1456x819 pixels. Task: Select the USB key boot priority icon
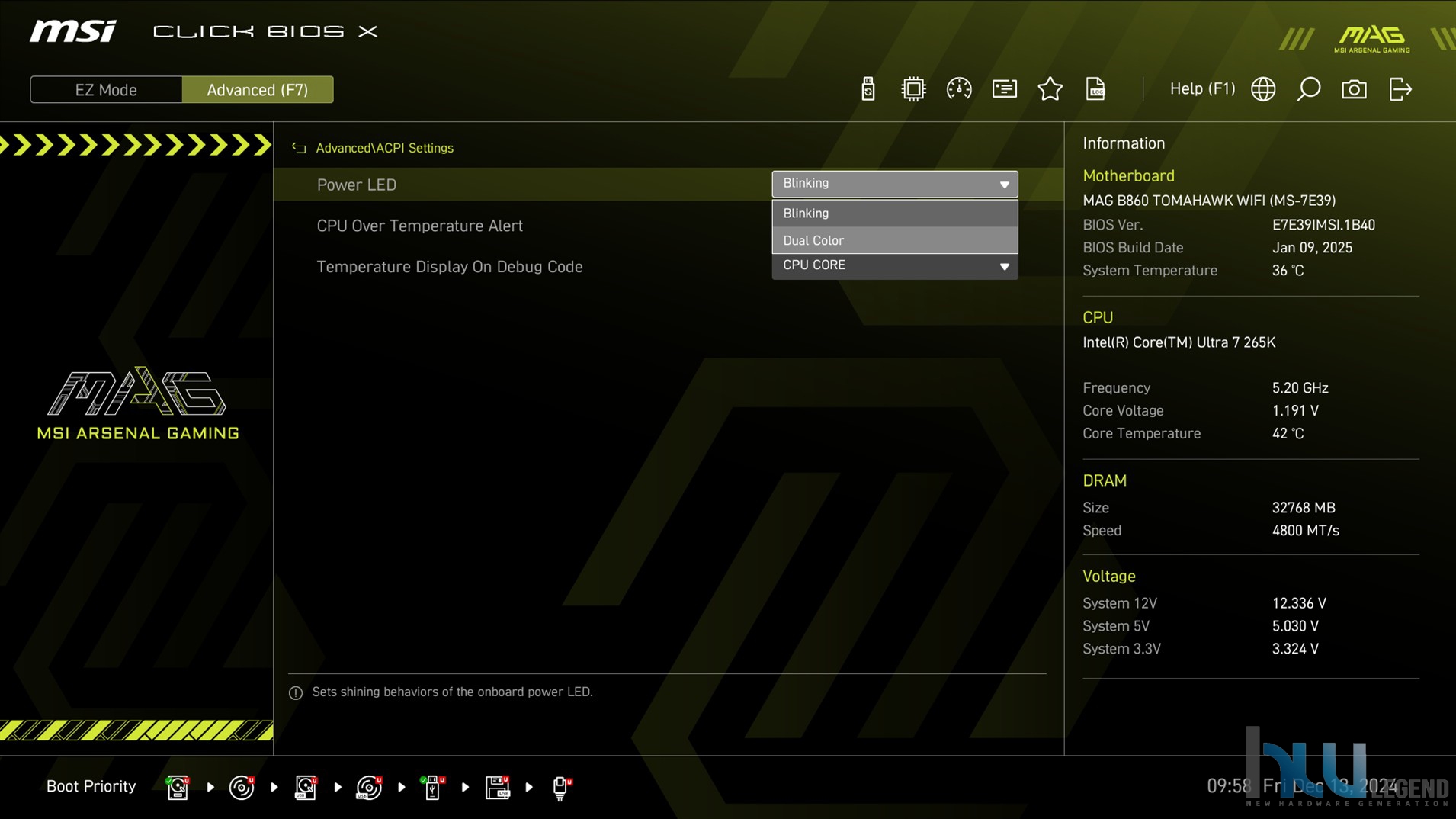pos(433,787)
